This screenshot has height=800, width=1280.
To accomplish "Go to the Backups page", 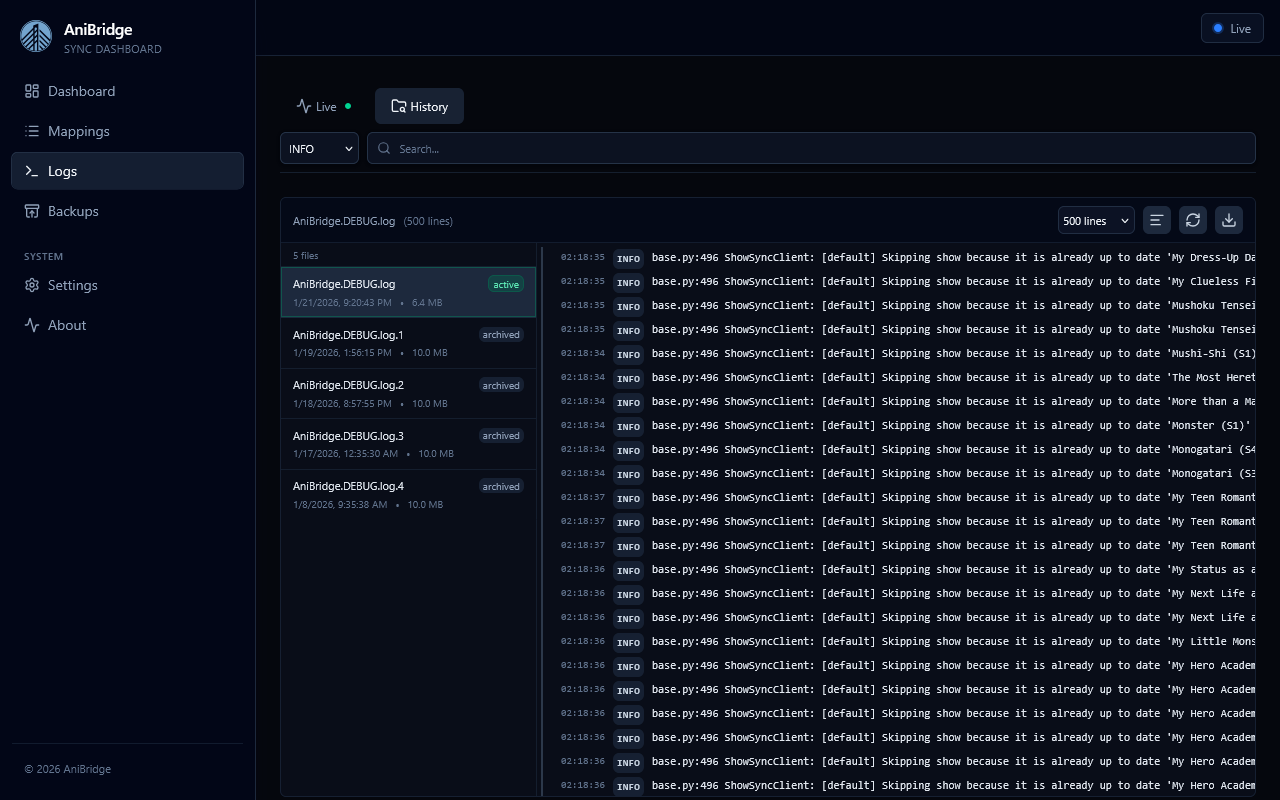I will click(73, 211).
